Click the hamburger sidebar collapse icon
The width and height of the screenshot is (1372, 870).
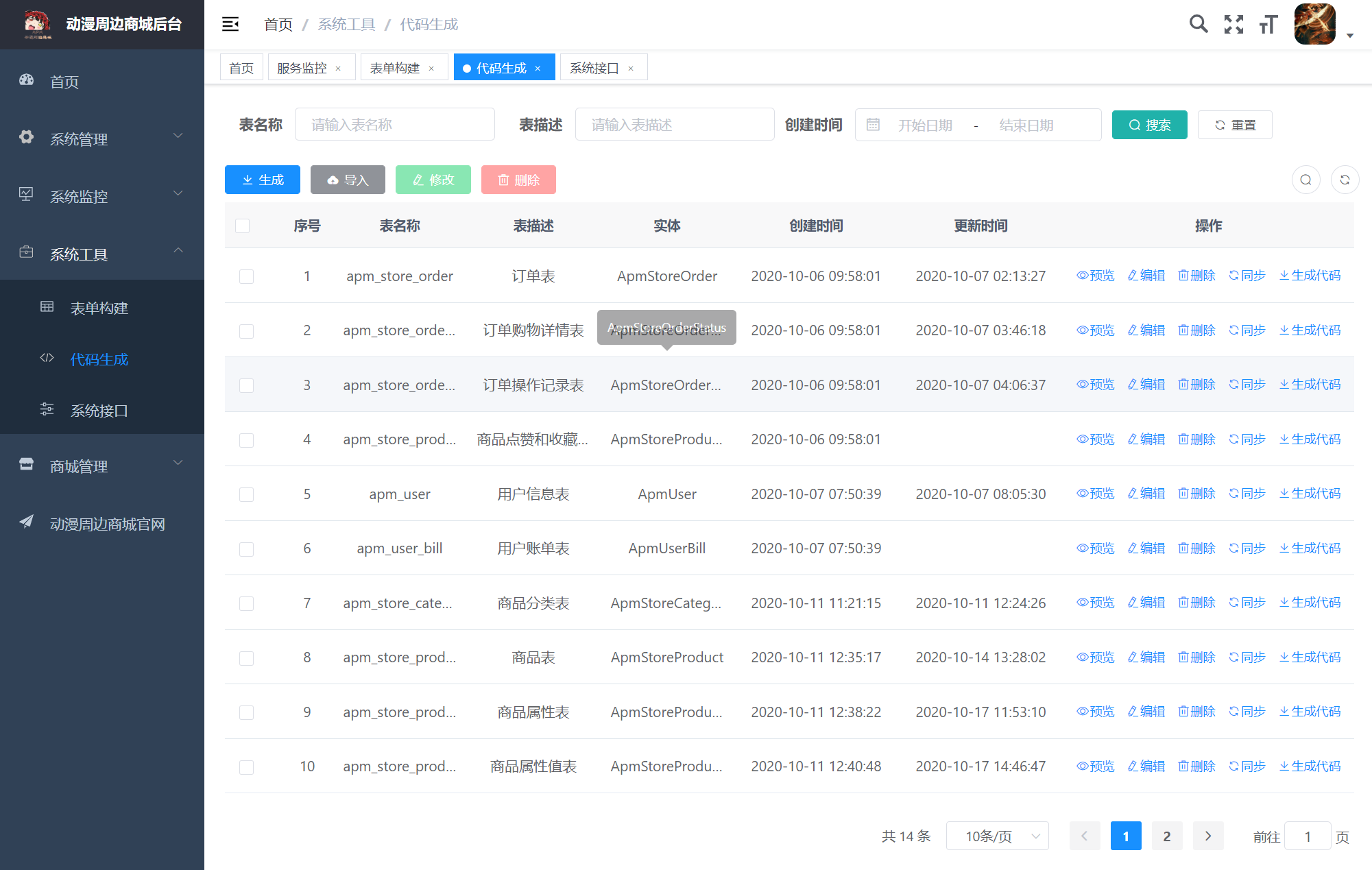pos(230,25)
